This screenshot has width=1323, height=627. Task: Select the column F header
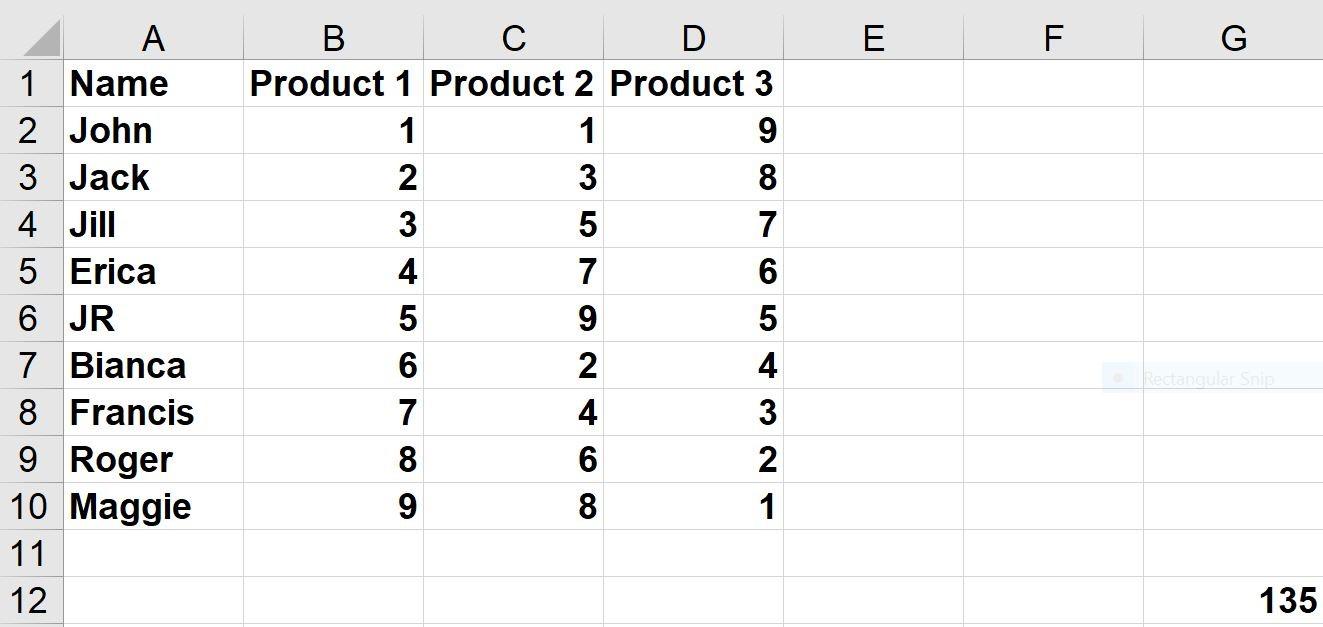1053,39
